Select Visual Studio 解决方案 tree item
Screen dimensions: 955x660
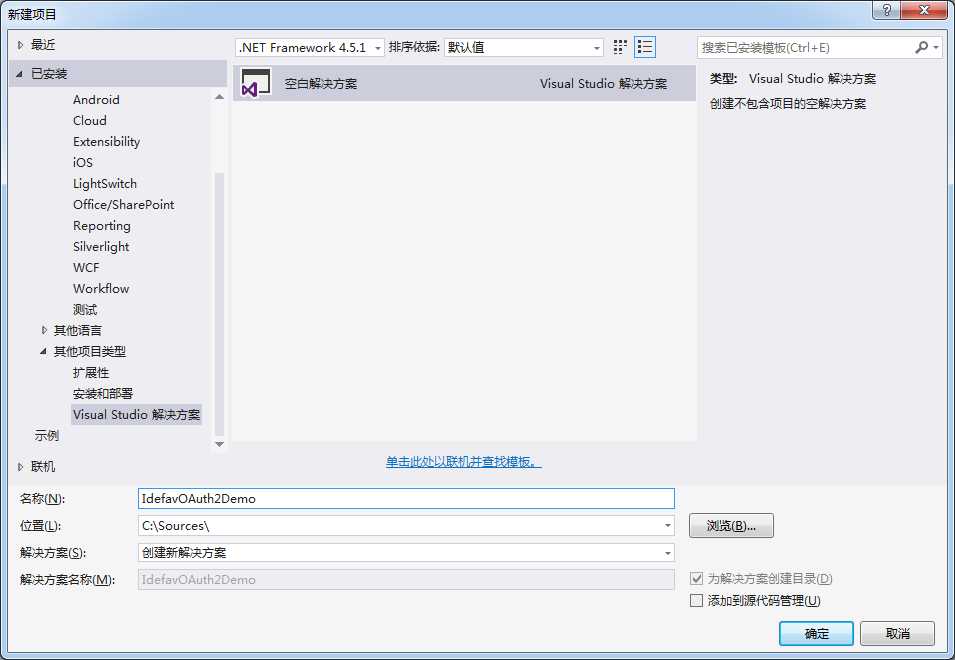136,415
